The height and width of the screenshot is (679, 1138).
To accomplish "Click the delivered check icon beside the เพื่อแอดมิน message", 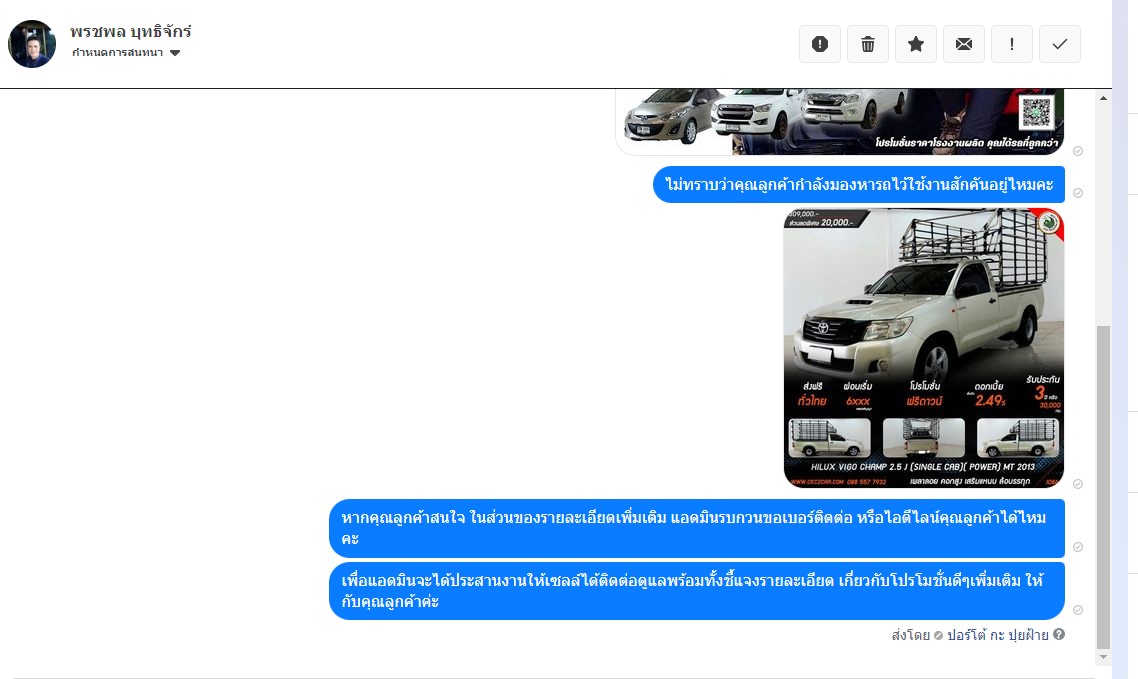I will click(1078, 610).
